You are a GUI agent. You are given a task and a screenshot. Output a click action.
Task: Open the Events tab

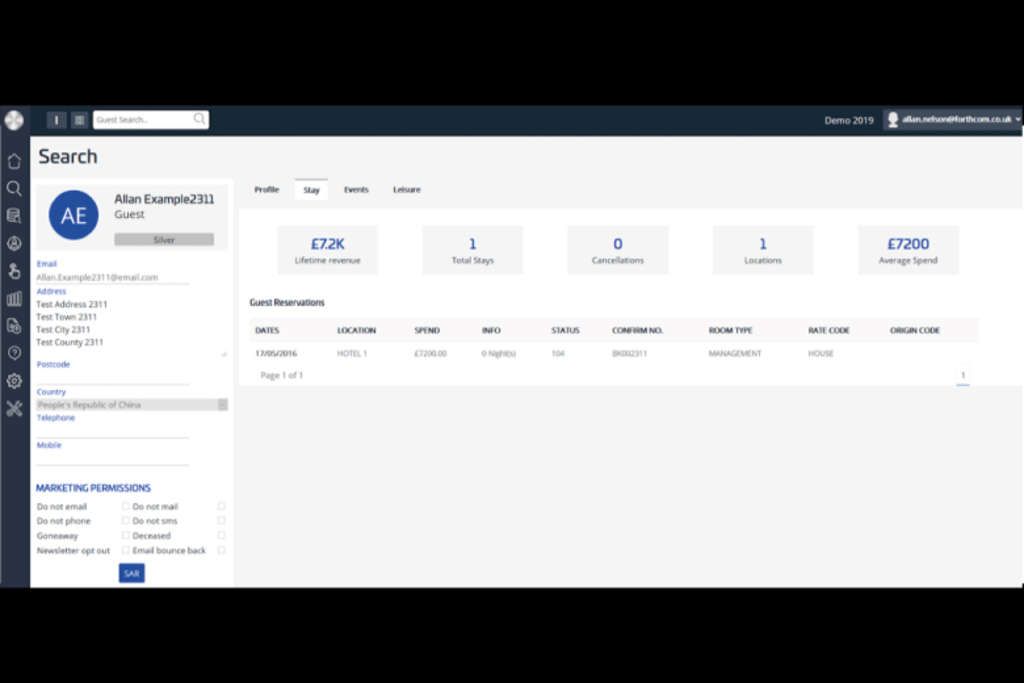click(x=356, y=190)
